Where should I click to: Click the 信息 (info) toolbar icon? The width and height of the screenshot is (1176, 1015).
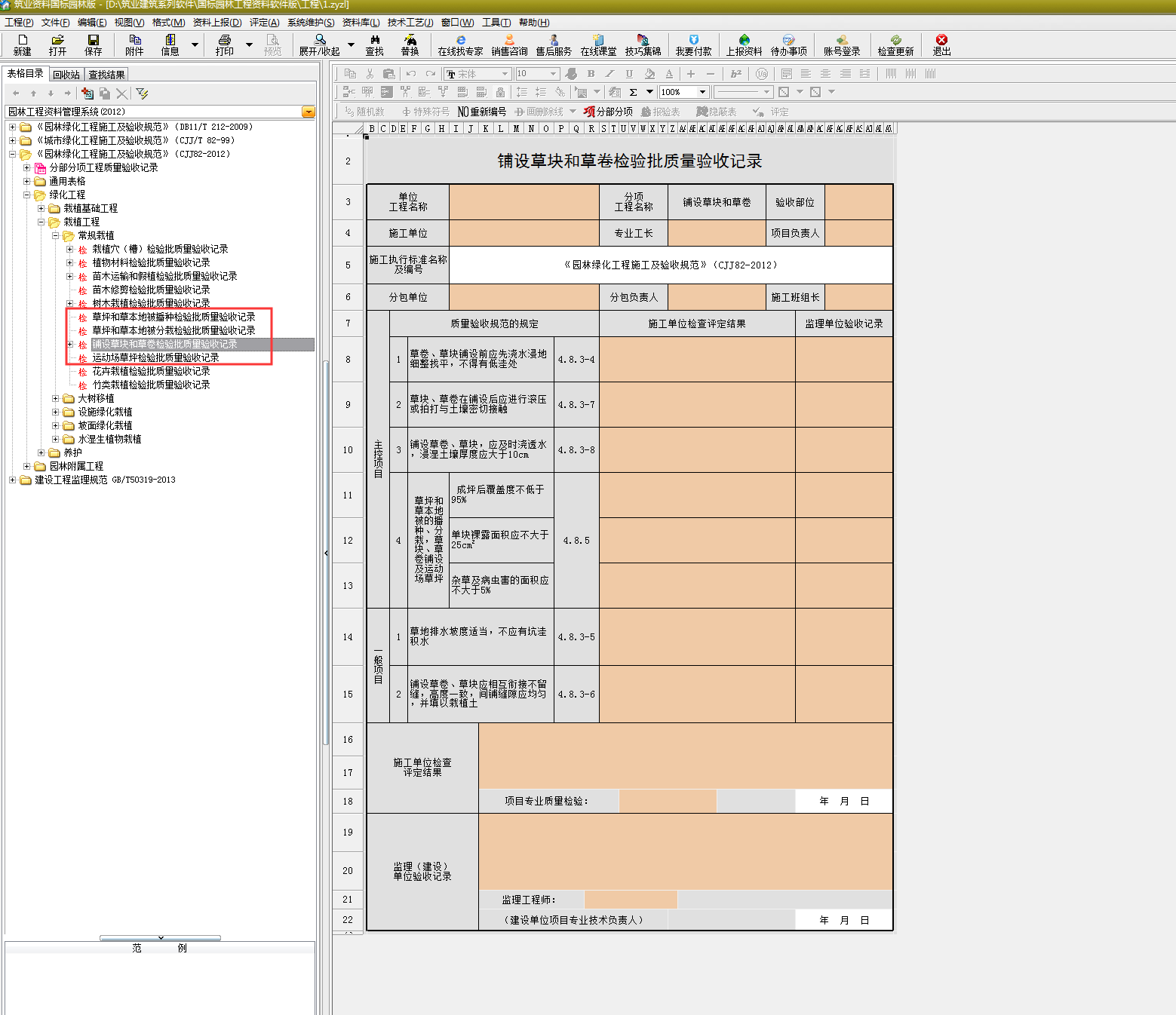(170, 45)
